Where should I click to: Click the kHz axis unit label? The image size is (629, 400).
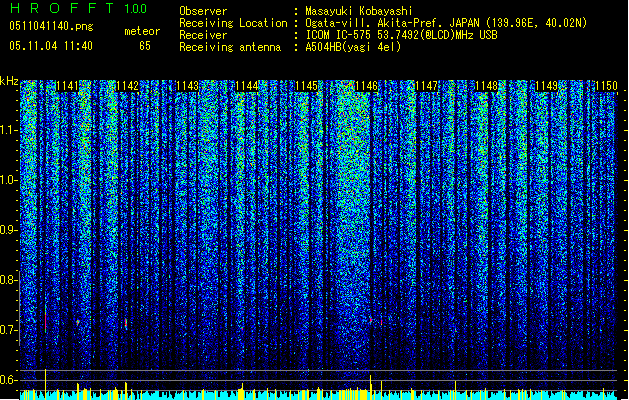[9, 81]
